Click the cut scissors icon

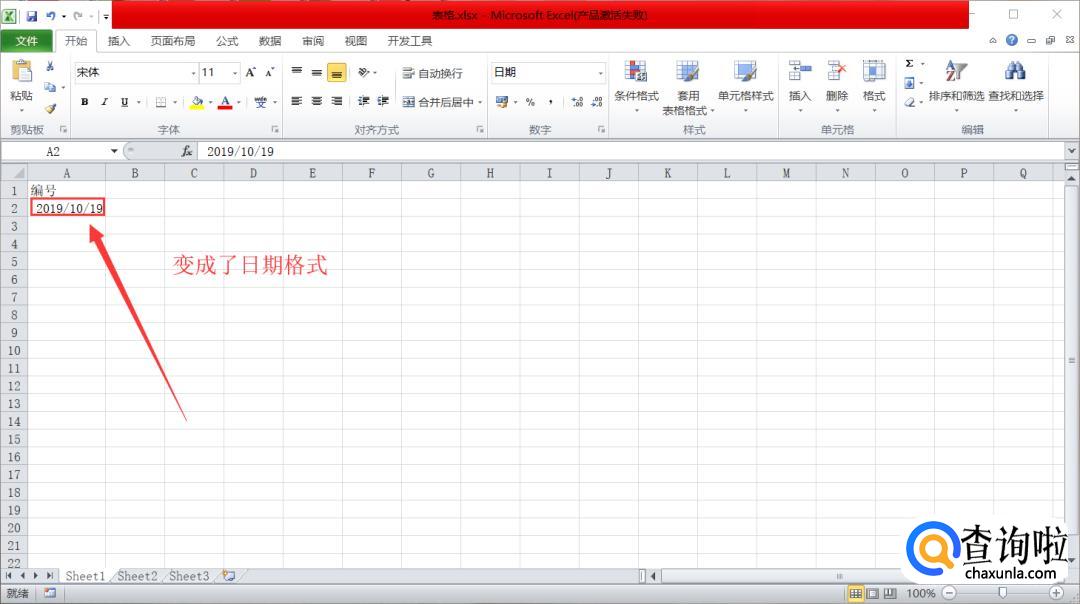click(x=50, y=66)
